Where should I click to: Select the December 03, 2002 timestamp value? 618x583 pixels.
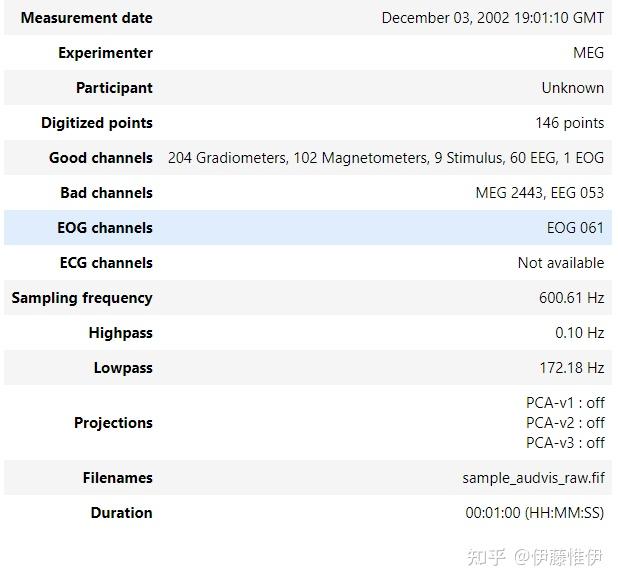[492, 18]
